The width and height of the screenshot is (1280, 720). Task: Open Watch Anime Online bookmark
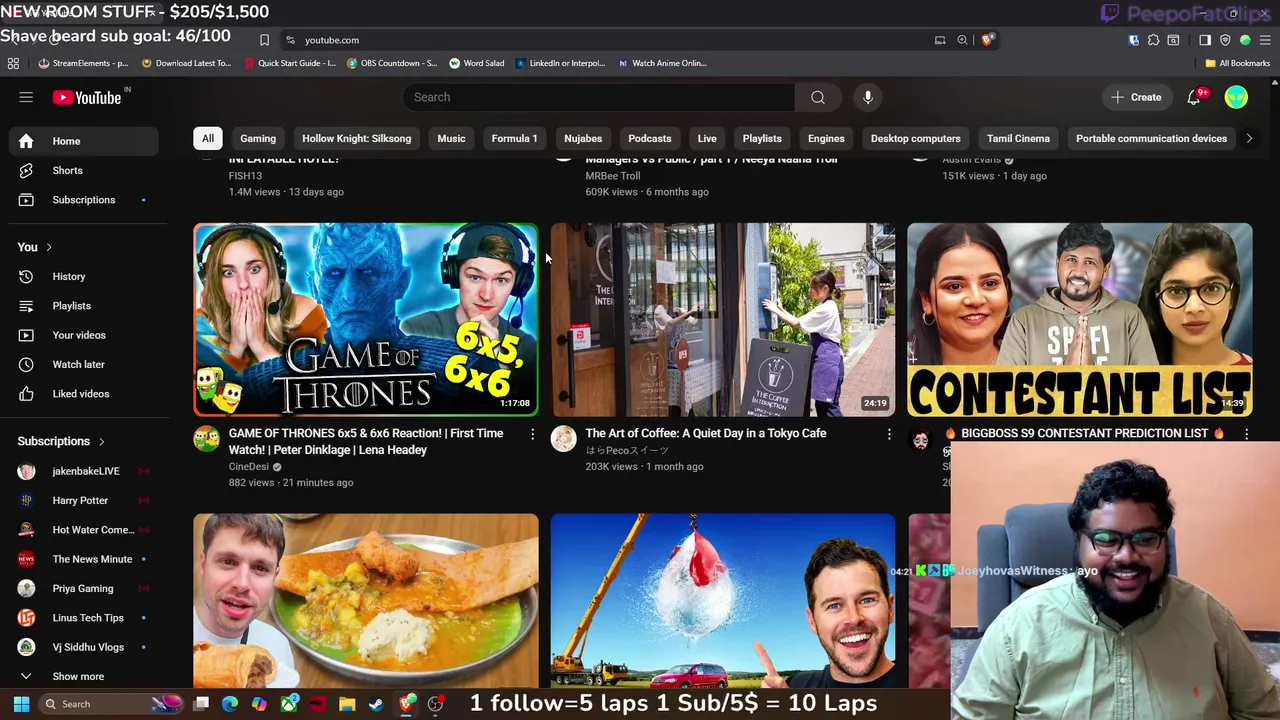[661, 63]
